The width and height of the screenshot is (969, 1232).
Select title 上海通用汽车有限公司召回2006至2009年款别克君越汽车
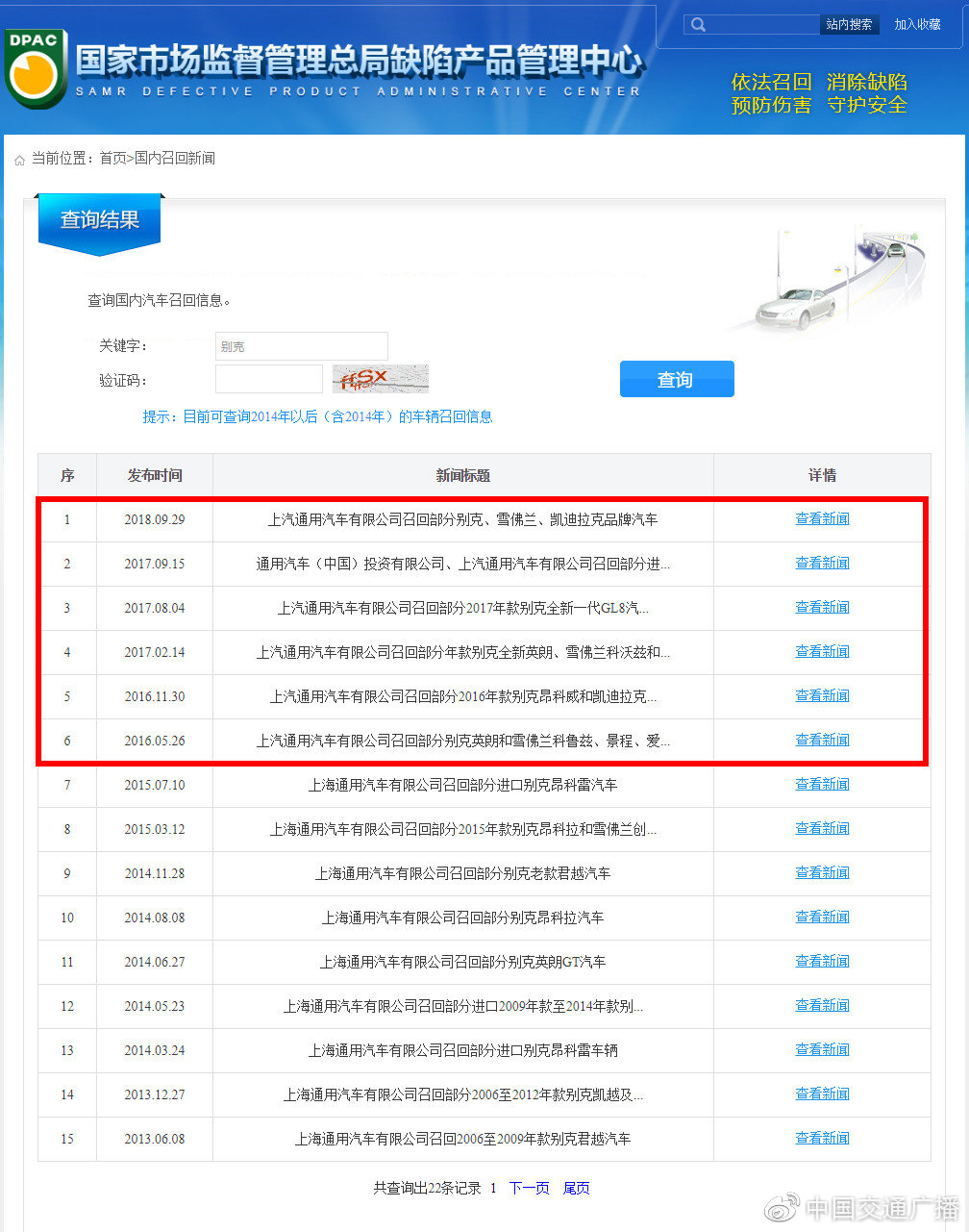(463, 1139)
